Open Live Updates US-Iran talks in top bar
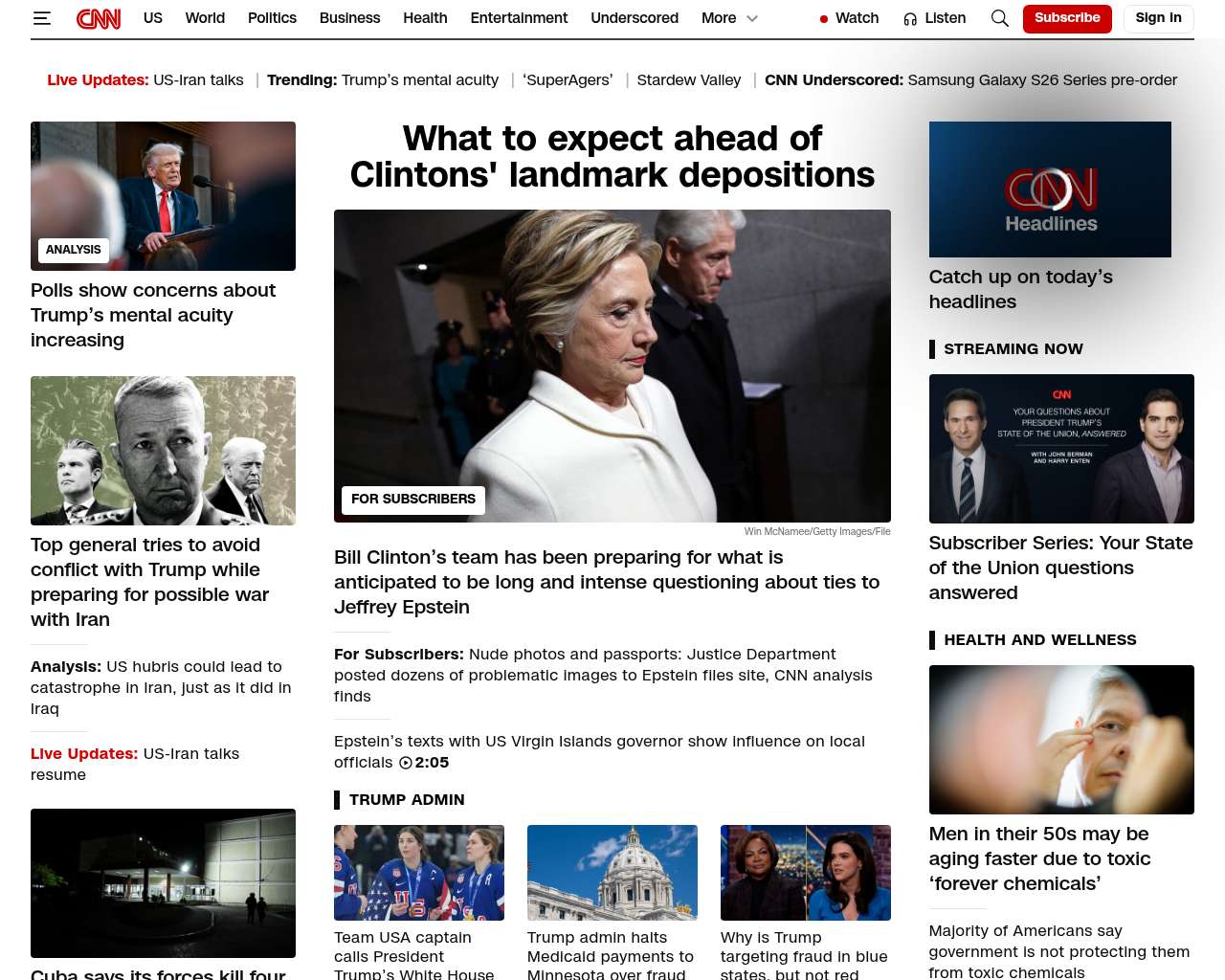The width and height of the screenshot is (1225, 980). click(145, 80)
